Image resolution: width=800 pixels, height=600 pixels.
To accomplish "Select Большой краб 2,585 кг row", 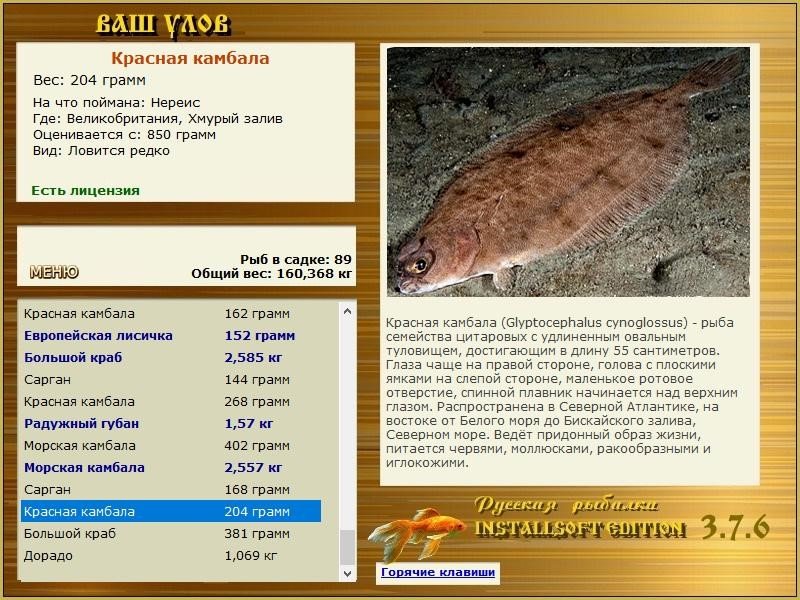I will click(x=171, y=357).
